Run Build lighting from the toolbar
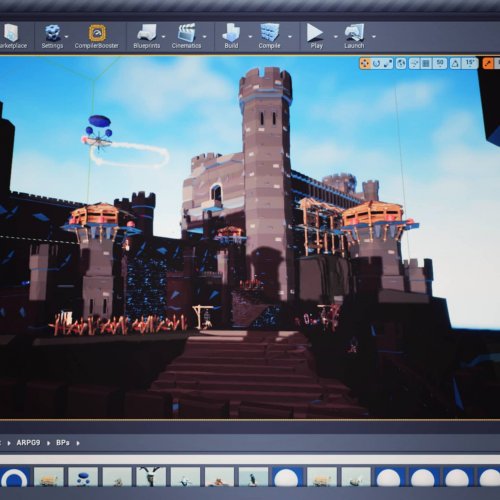This screenshot has height=500, width=500. pos(231,36)
